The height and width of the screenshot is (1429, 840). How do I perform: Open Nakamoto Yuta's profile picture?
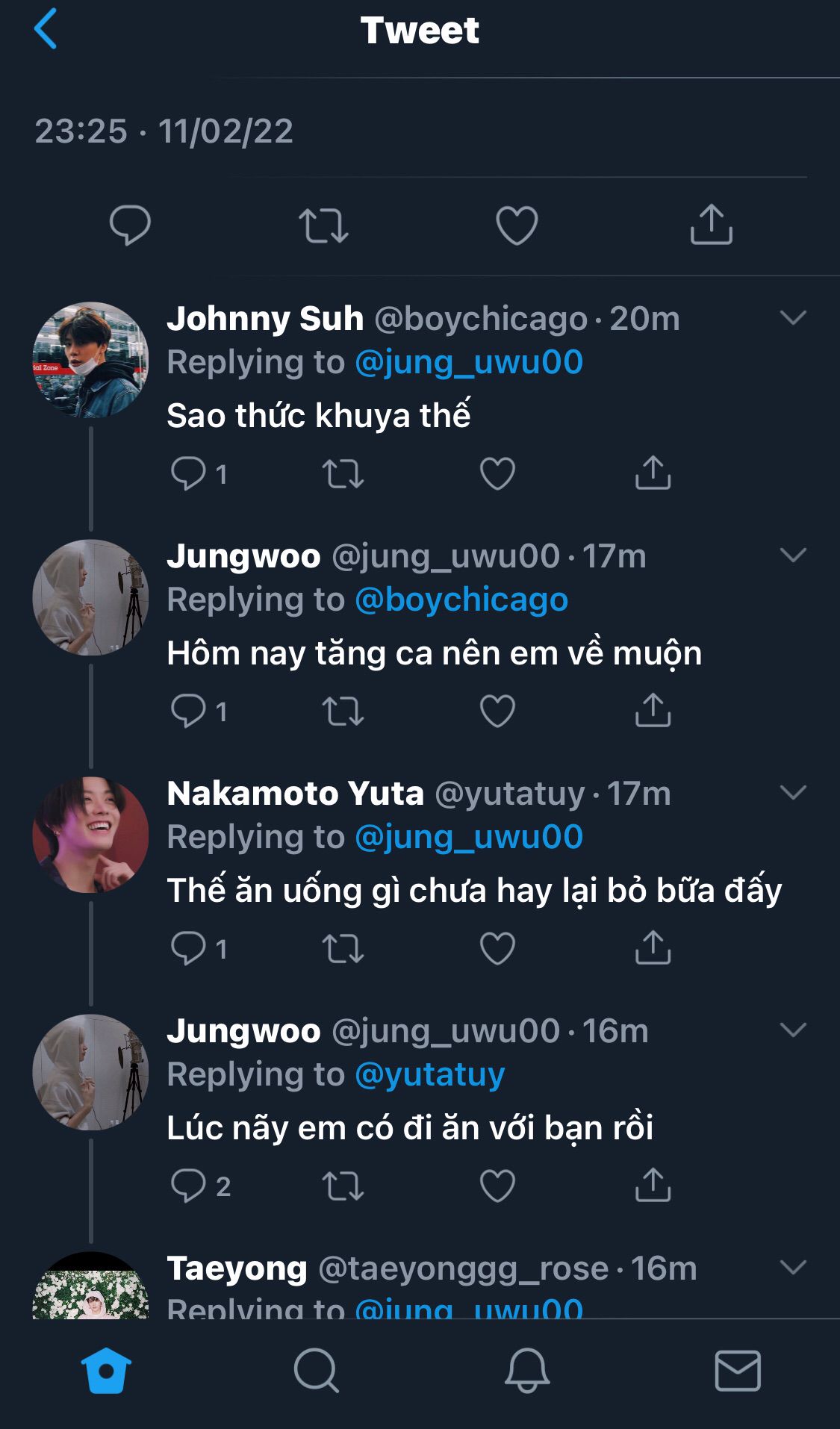point(90,835)
